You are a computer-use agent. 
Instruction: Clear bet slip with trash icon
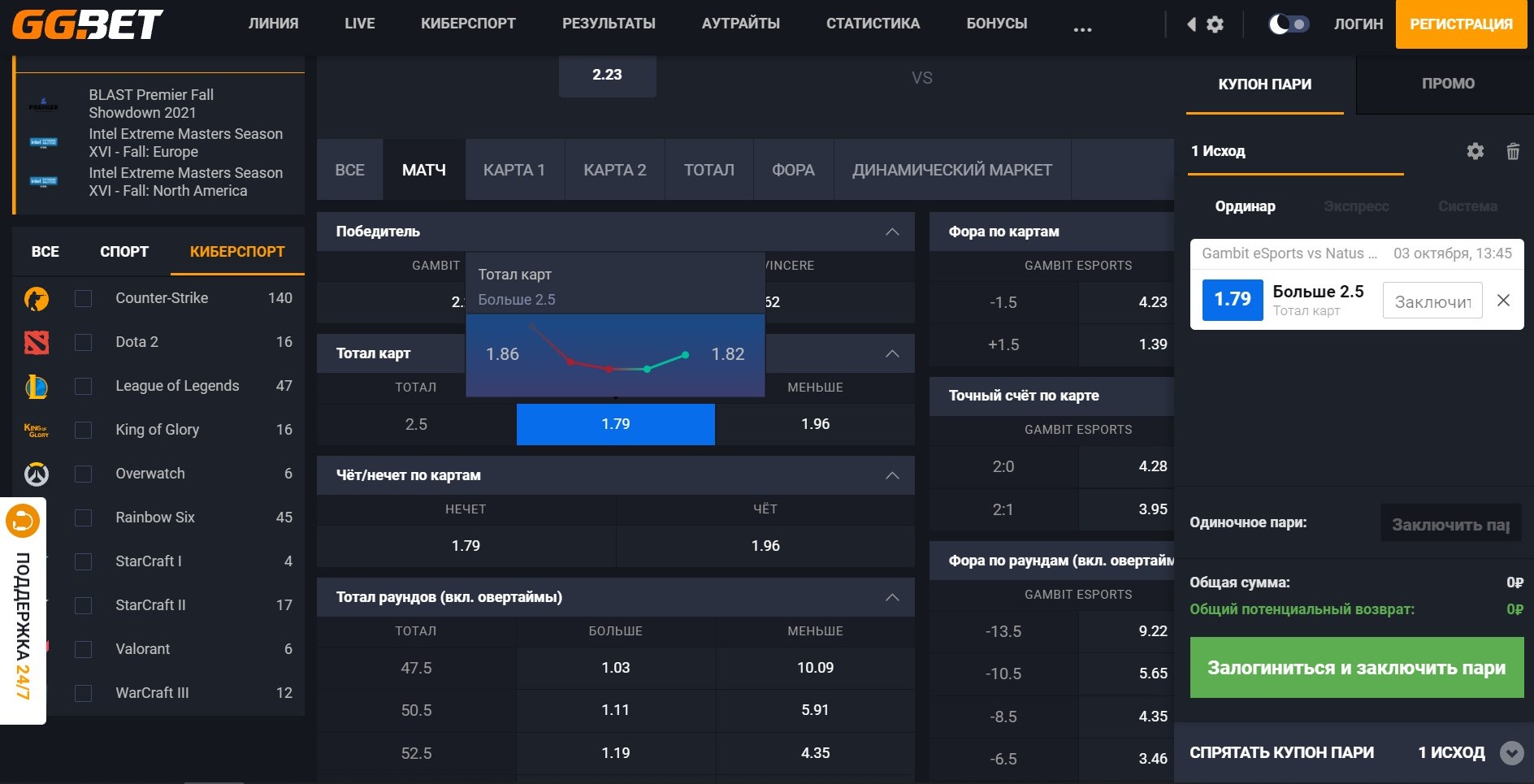1513,151
